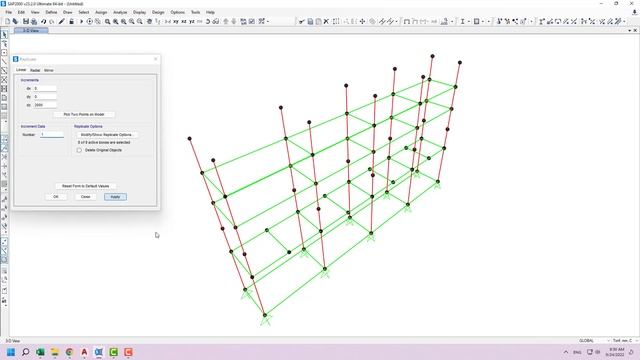Viewport: 640px width, 360px height.
Task: Open Windows Start button on taskbar
Action: (11, 352)
